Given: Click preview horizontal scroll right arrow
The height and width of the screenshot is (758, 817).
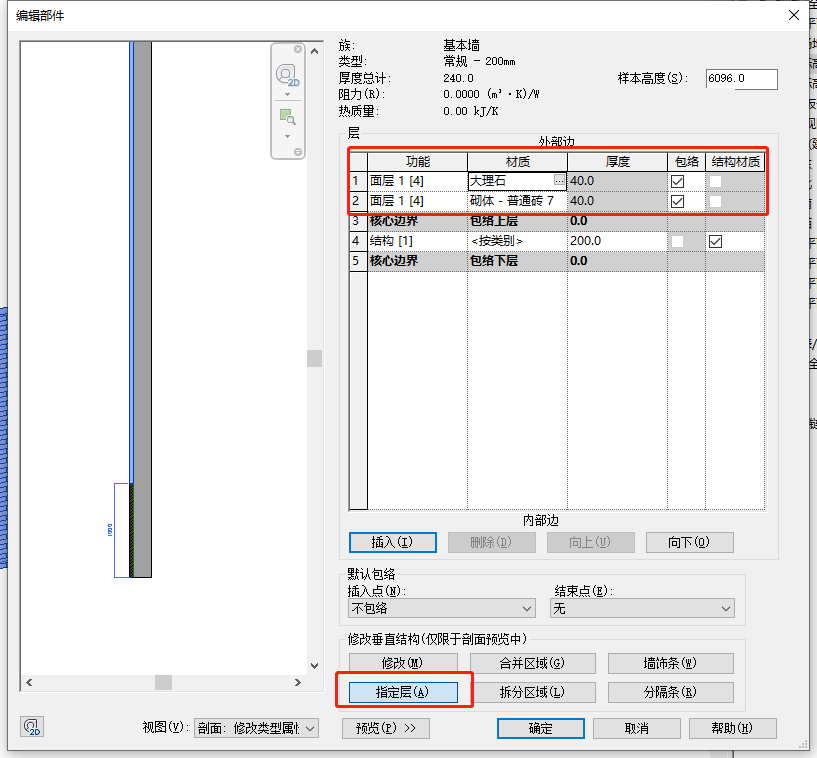Looking at the screenshot, I should coord(298,682).
